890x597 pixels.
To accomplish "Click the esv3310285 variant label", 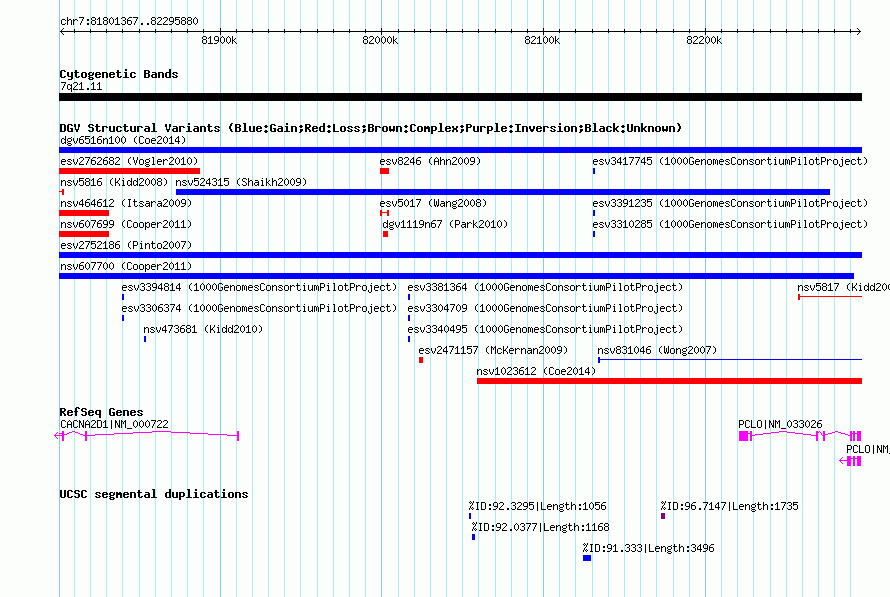I will (730, 224).
